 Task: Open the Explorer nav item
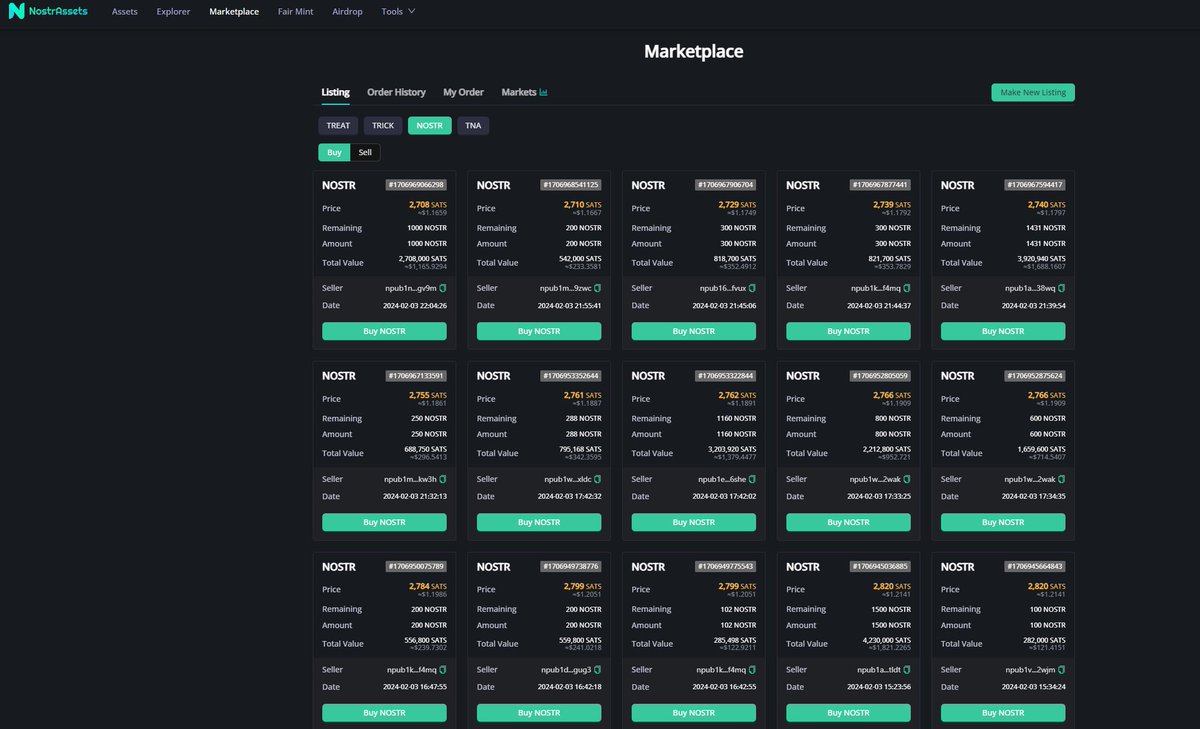(x=174, y=12)
